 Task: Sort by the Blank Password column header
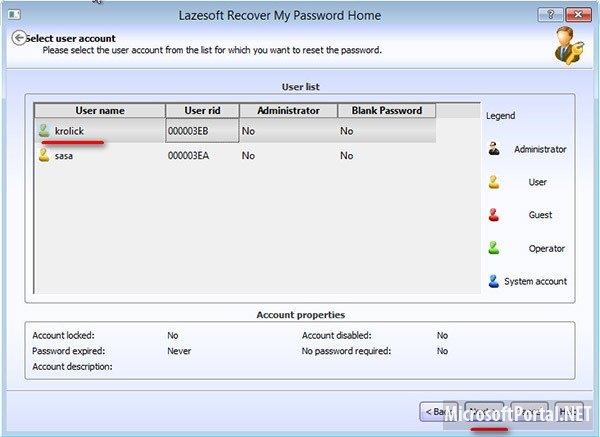387,111
